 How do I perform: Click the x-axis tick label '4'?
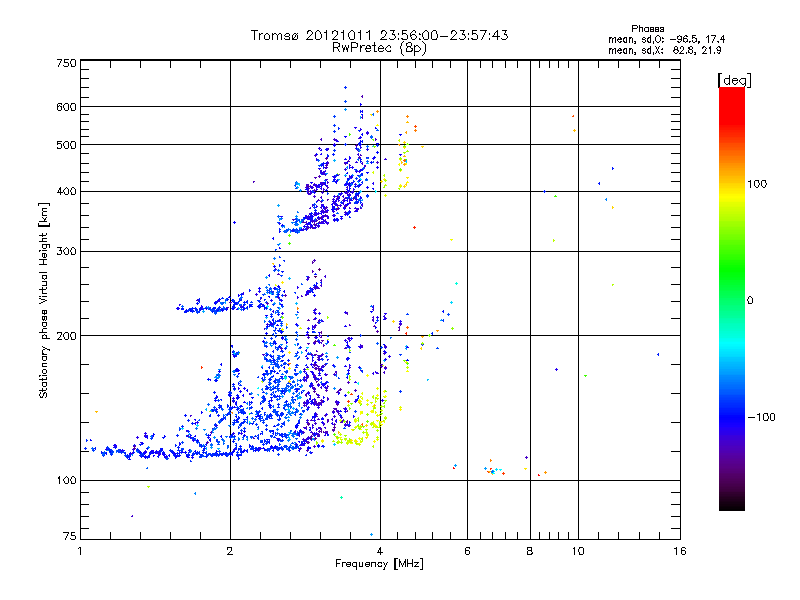pyautogui.click(x=380, y=551)
